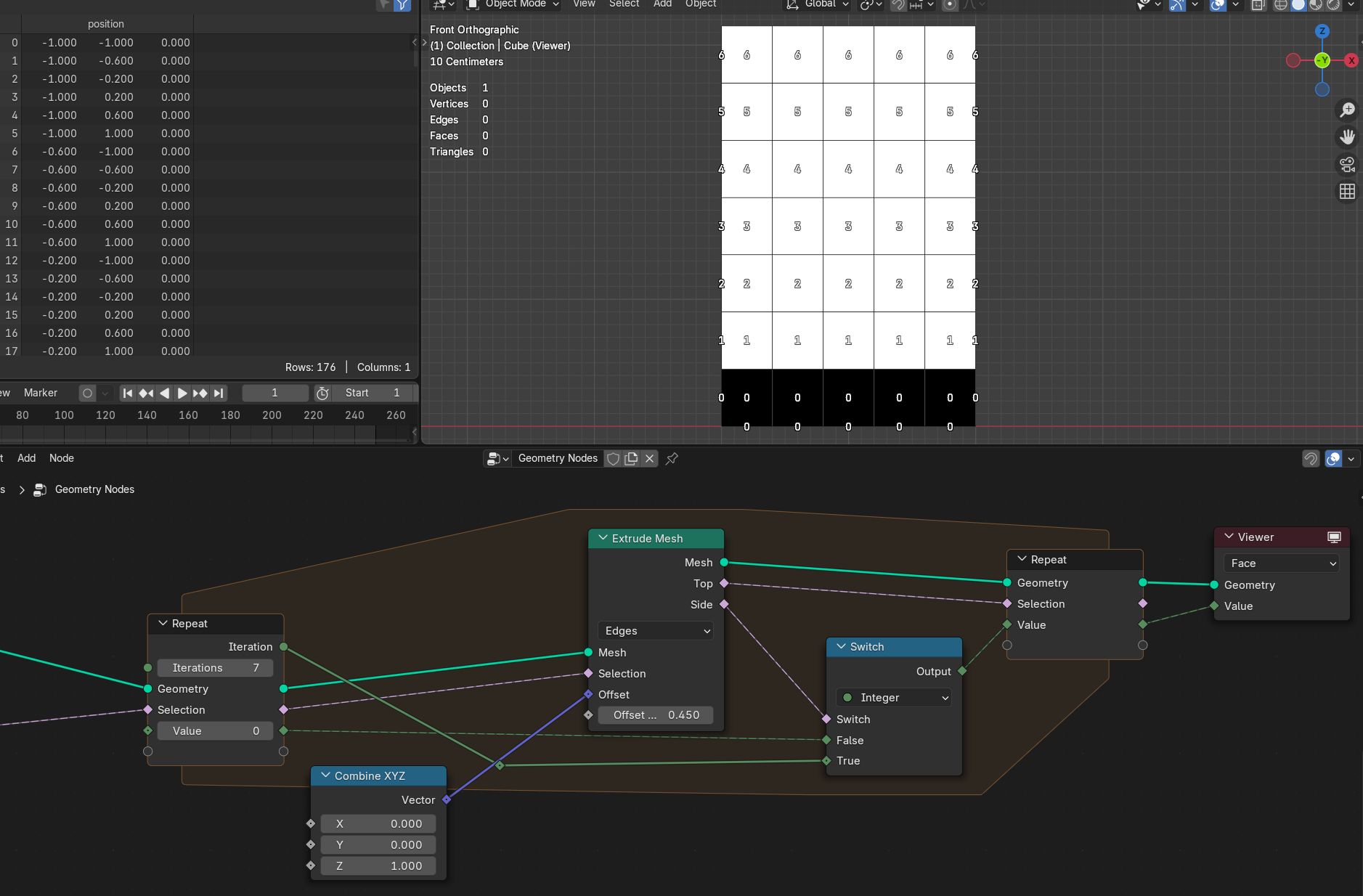Click the pan hand icon in viewport
Image resolution: width=1363 pixels, height=896 pixels.
point(1347,137)
